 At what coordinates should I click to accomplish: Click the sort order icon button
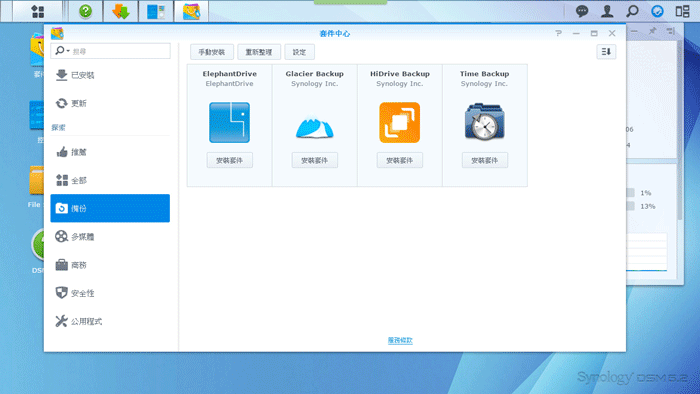606,52
